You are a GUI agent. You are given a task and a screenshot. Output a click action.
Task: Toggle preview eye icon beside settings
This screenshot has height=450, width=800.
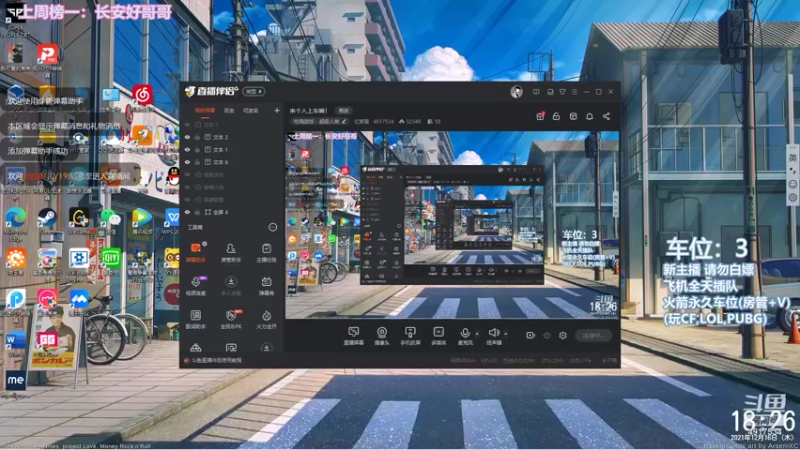coord(547,335)
